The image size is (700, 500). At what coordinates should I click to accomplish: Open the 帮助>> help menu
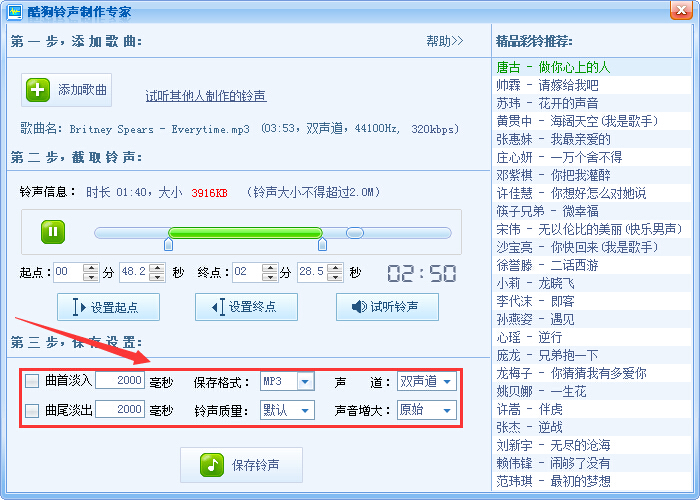pyautogui.click(x=445, y=41)
